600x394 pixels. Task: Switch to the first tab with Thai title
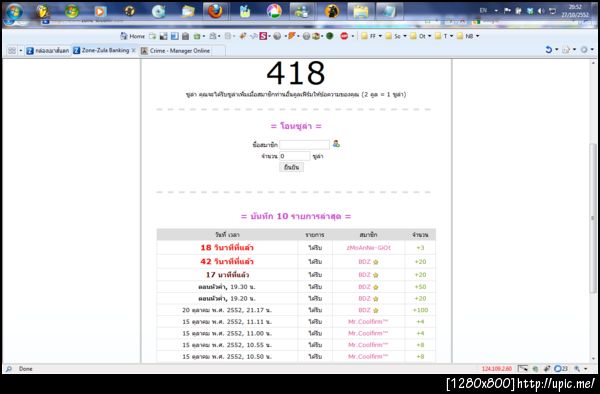(48, 50)
